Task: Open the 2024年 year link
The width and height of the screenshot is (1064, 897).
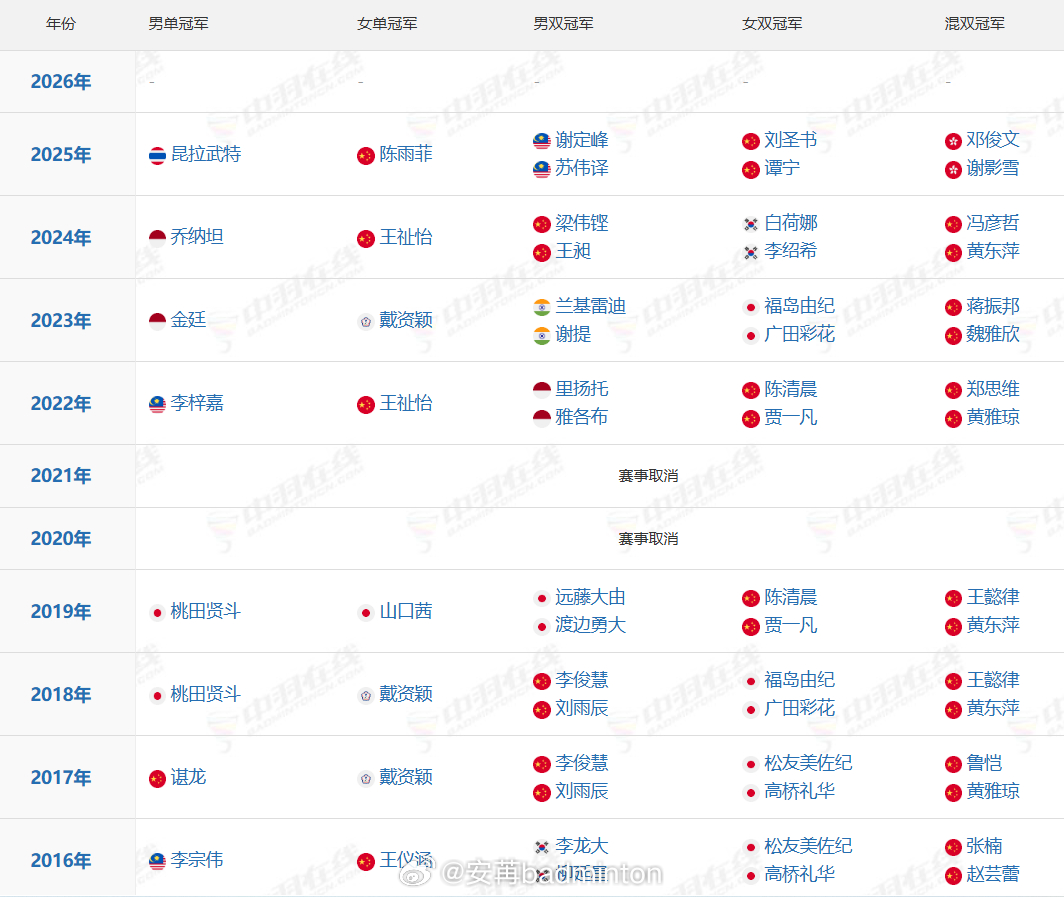Action: [x=61, y=237]
